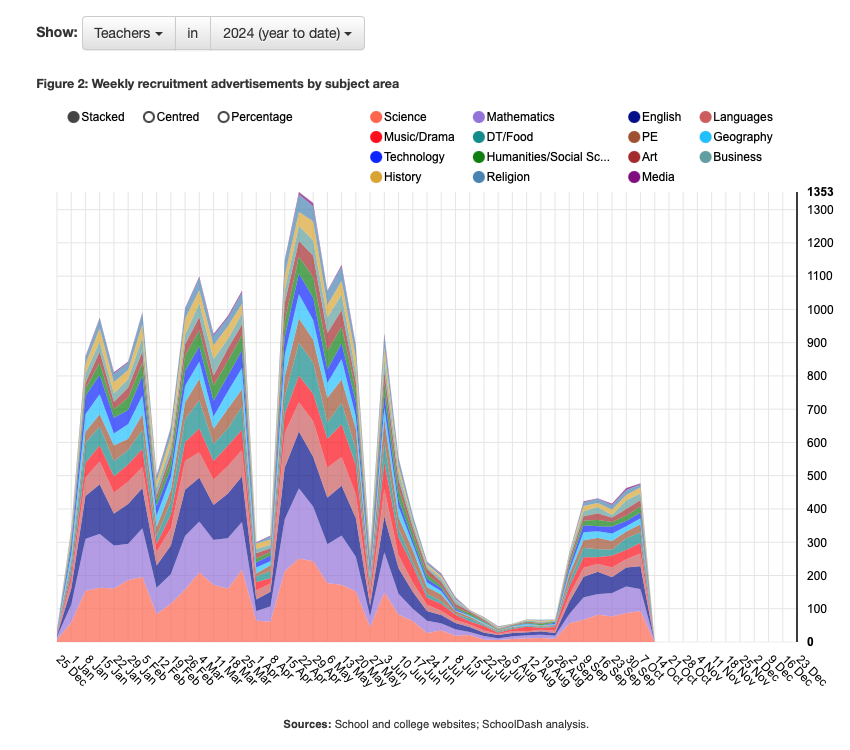Toggle the Mathematics series legend dot
850x750 pixels.
pyautogui.click(x=479, y=117)
